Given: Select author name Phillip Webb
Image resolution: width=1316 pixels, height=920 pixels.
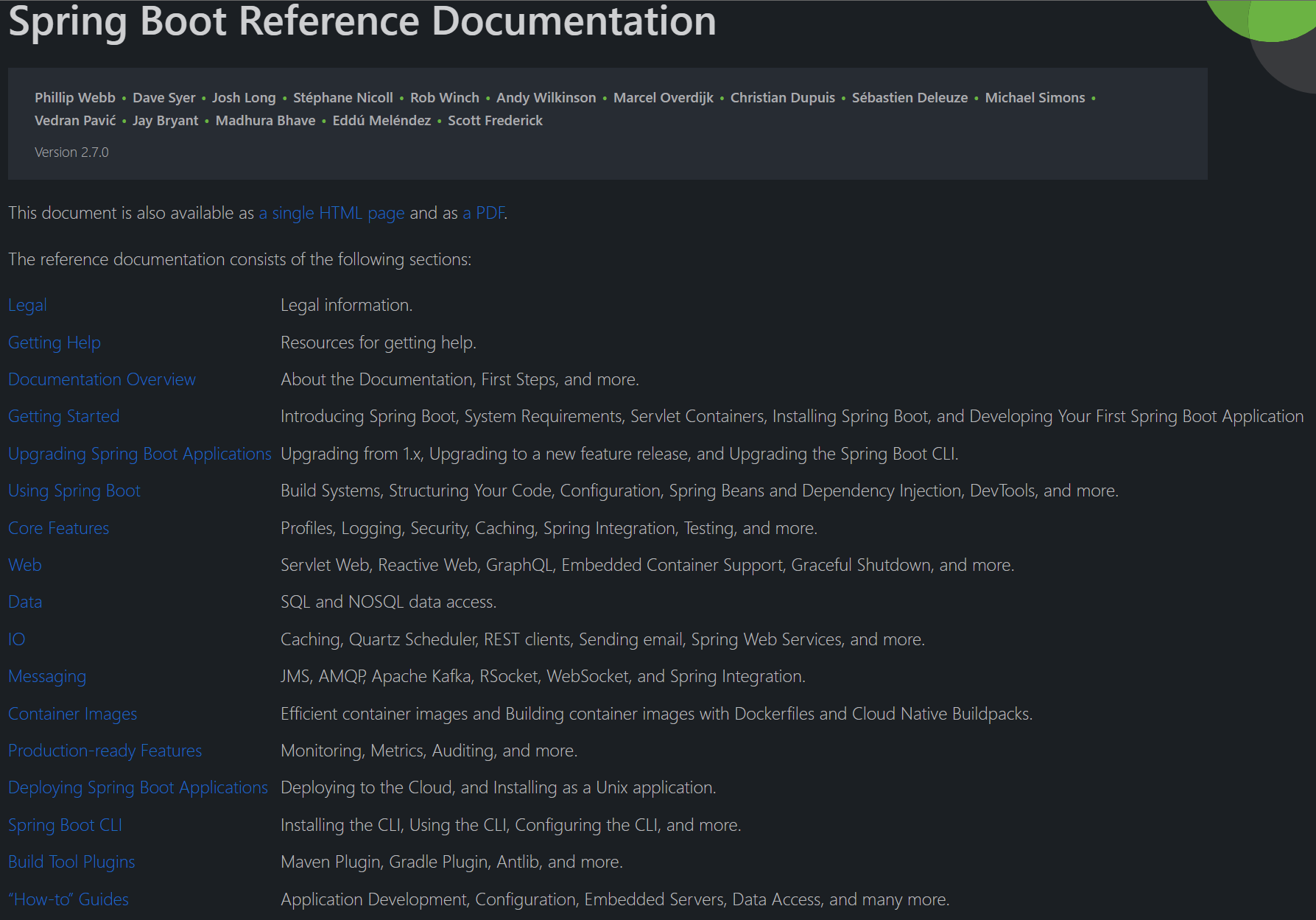Looking at the screenshot, I should pyautogui.click(x=75, y=98).
